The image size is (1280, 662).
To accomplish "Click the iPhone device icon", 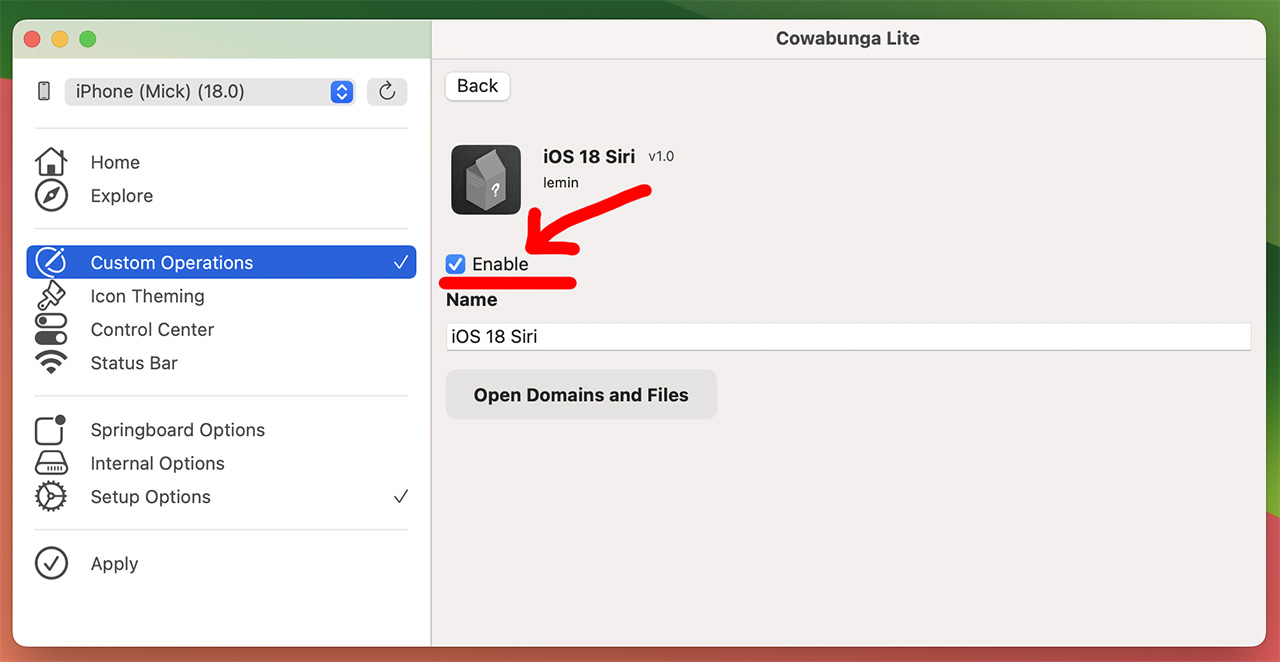I will pyautogui.click(x=44, y=91).
